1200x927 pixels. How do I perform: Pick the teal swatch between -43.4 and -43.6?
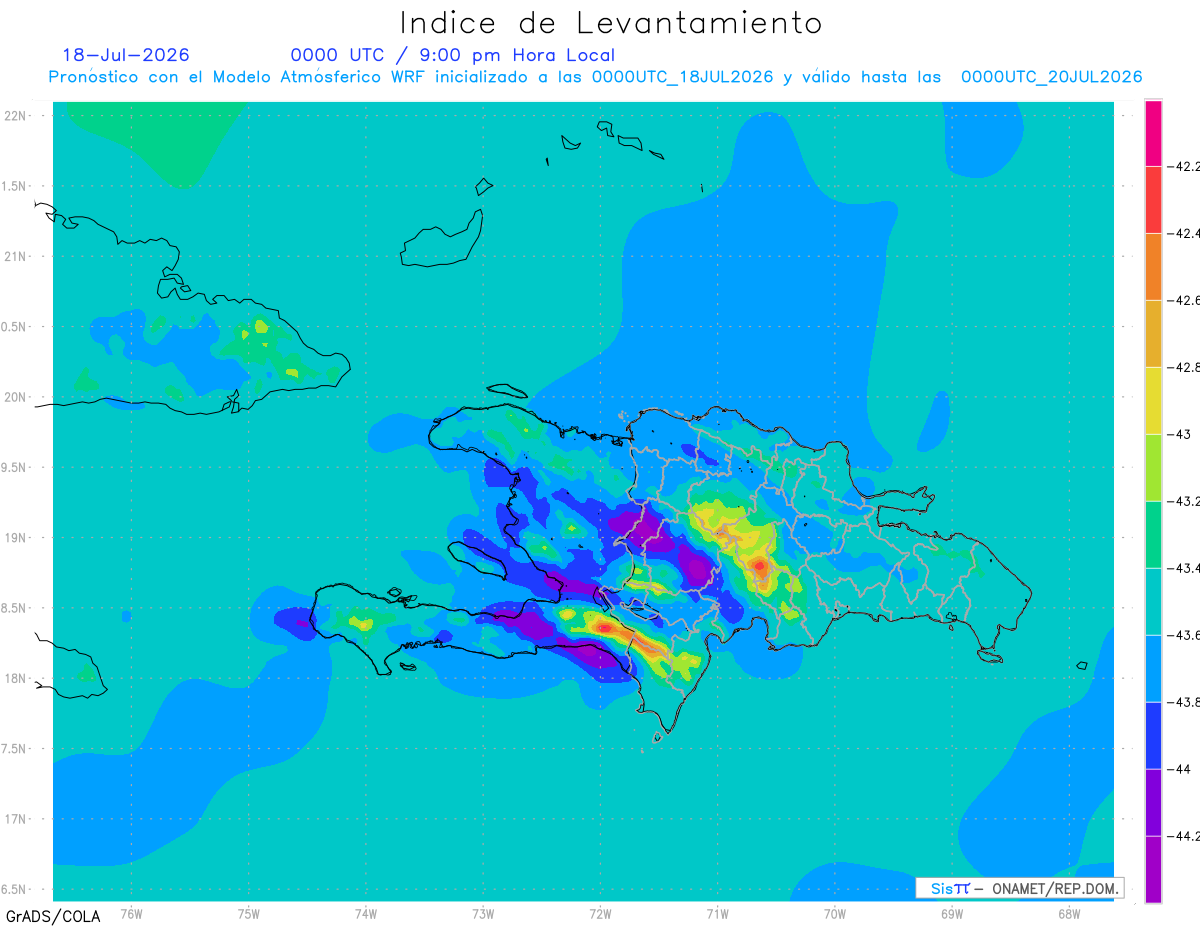point(1153,601)
